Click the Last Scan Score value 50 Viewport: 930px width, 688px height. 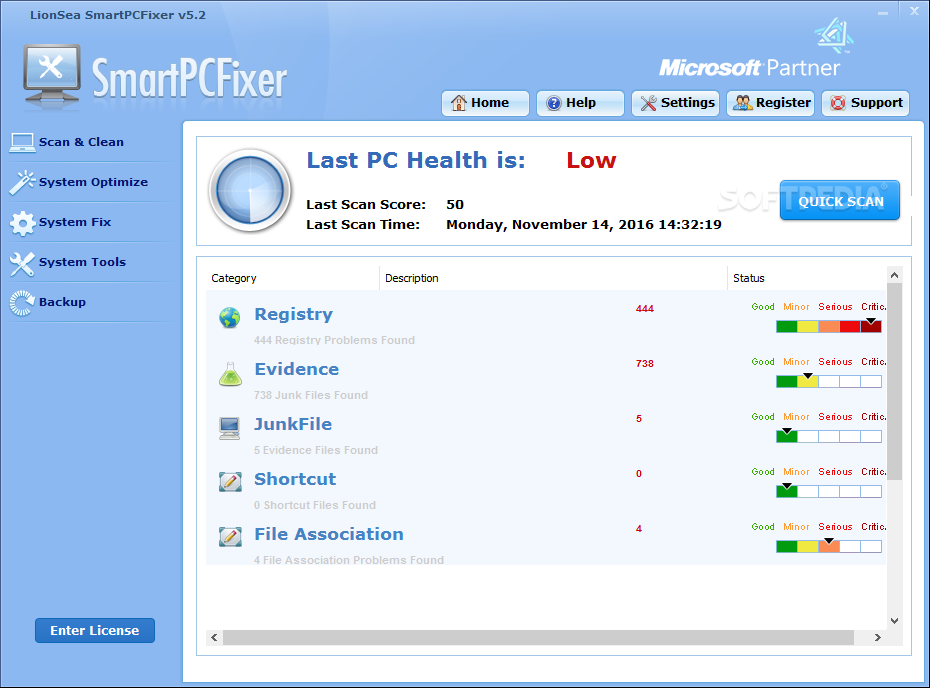(x=455, y=205)
